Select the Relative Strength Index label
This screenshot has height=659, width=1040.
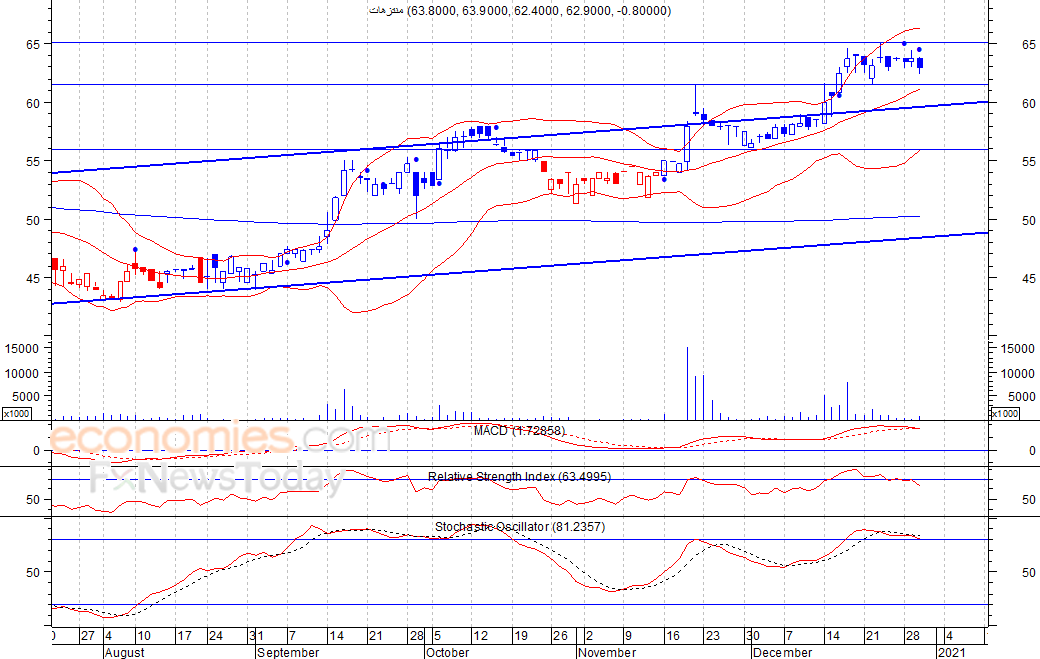pyautogui.click(x=519, y=477)
